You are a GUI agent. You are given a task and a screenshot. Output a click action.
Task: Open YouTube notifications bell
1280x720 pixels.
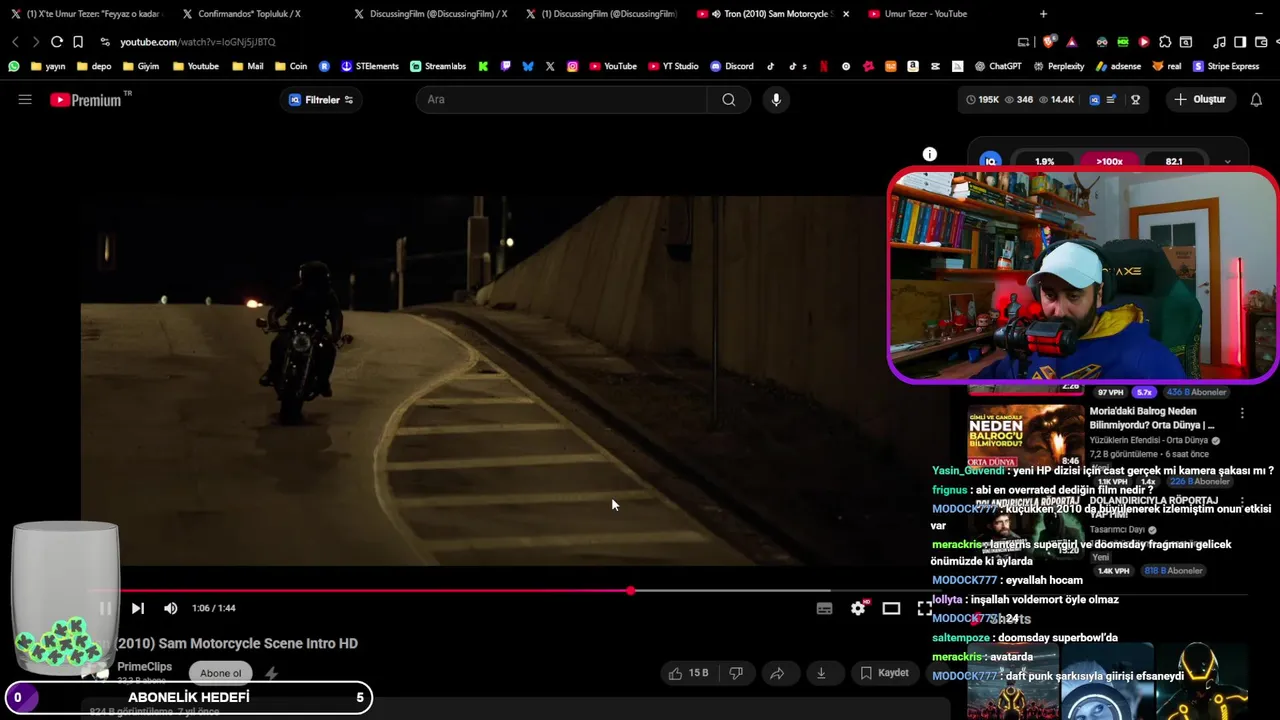tap(1256, 99)
